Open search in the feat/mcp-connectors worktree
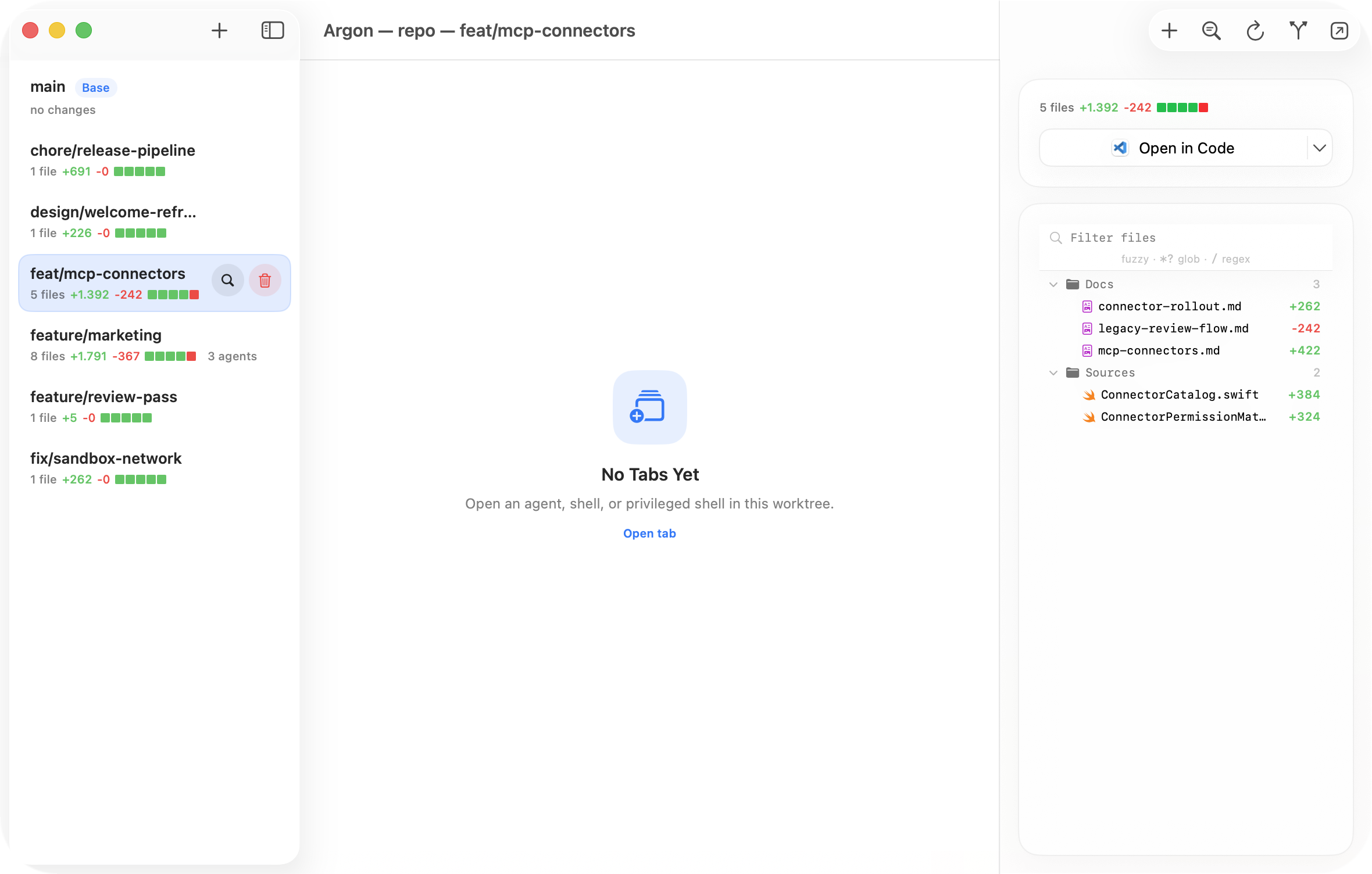The height and width of the screenshot is (874, 1372). pos(227,280)
